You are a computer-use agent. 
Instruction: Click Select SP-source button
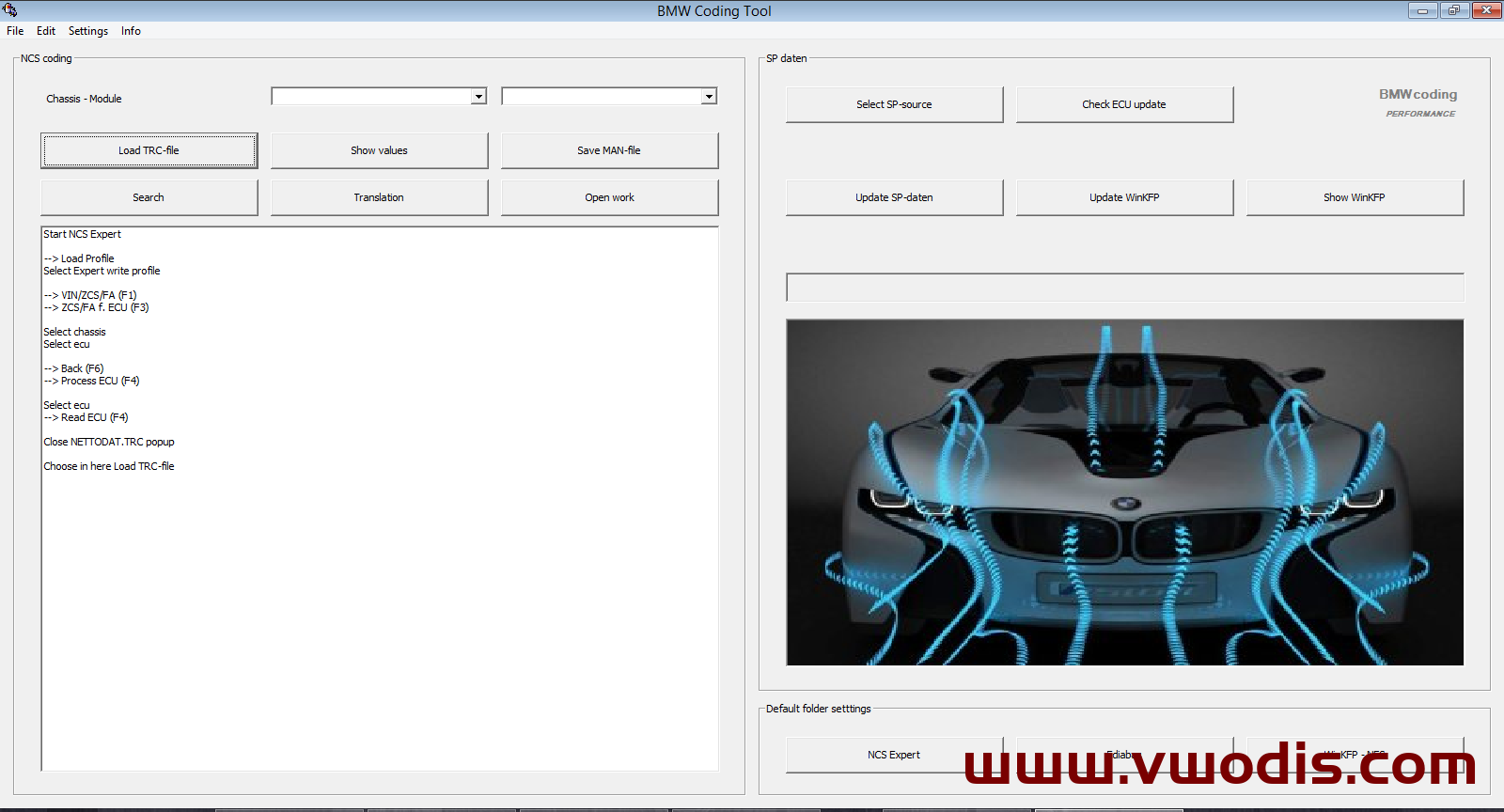(894, 104)
